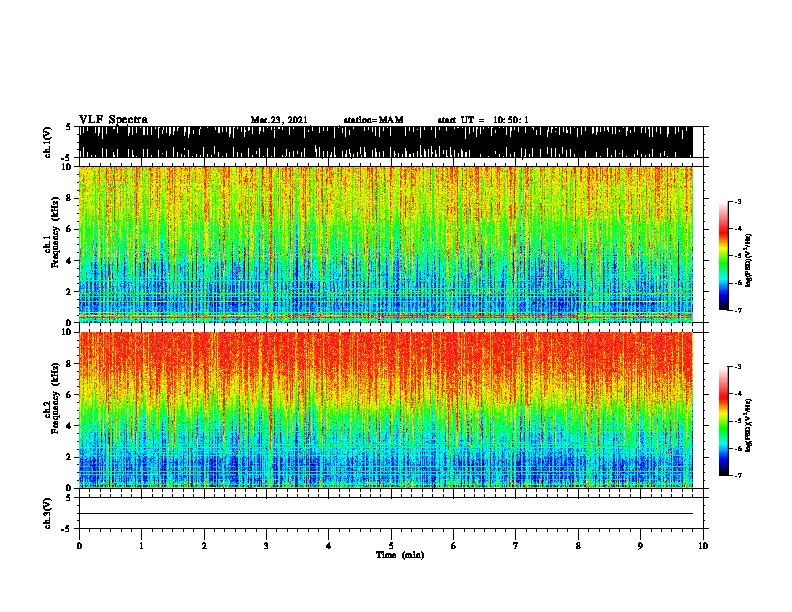The height and width of the screenshot is (612, 792).
Task: Click the ch.1 color bar units label
Action: [x=748, y=260]
